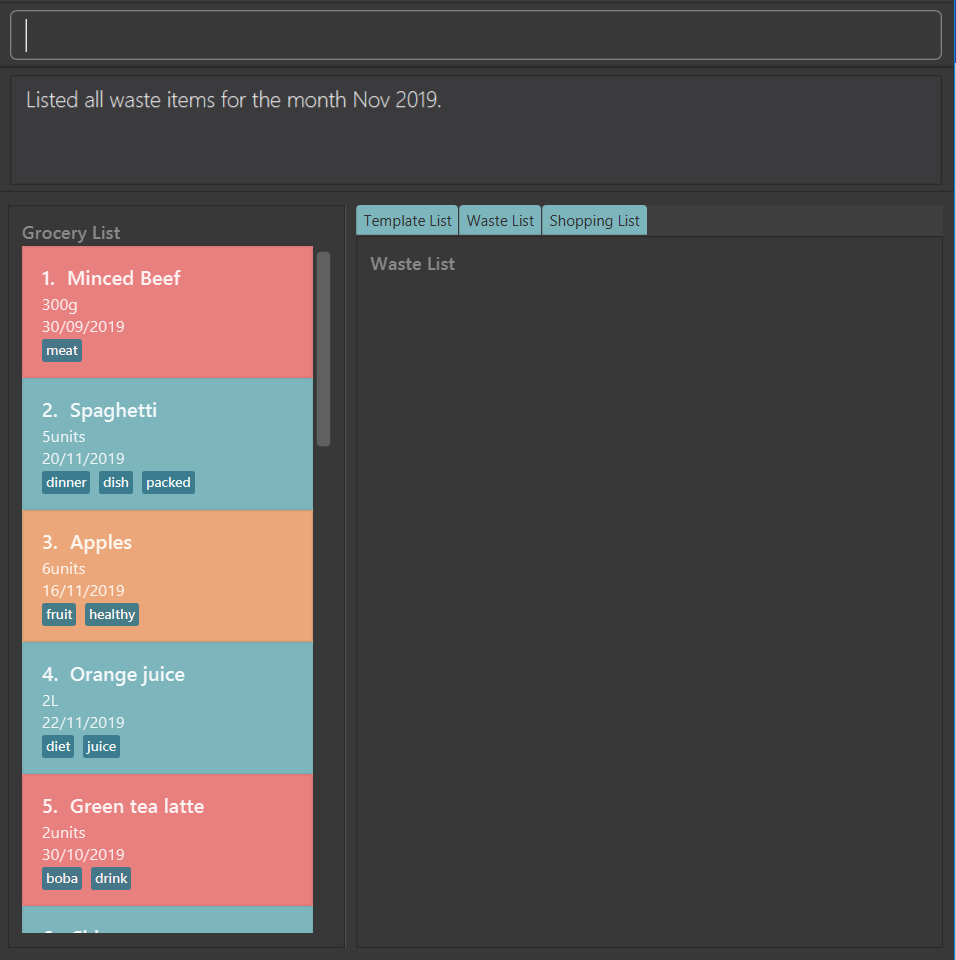This screenshot has height=960, width=956.
Task: Select the Orange juice grocery item
Action: pos(167,708)
